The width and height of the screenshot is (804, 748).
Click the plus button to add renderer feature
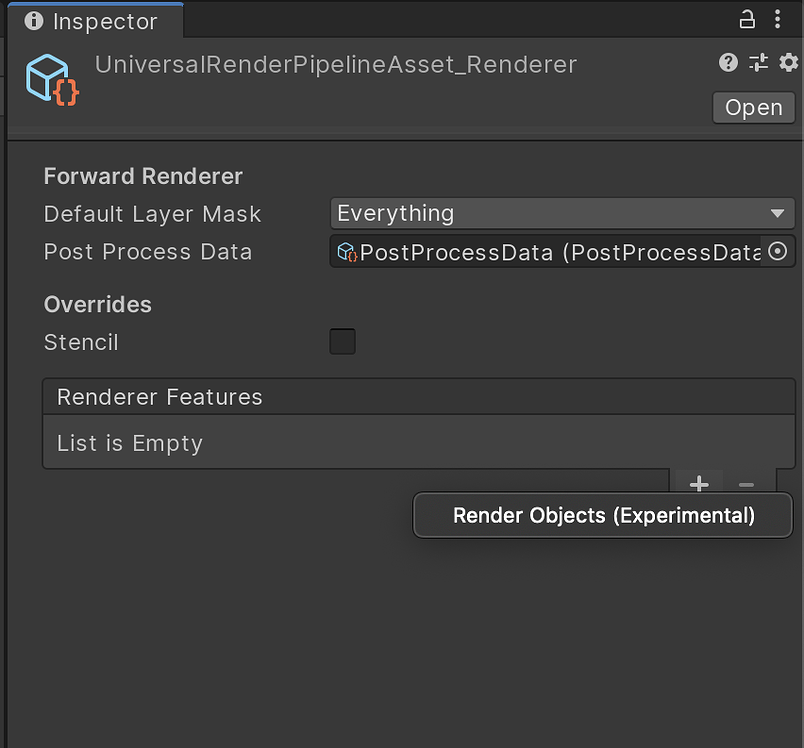(699, 484)
